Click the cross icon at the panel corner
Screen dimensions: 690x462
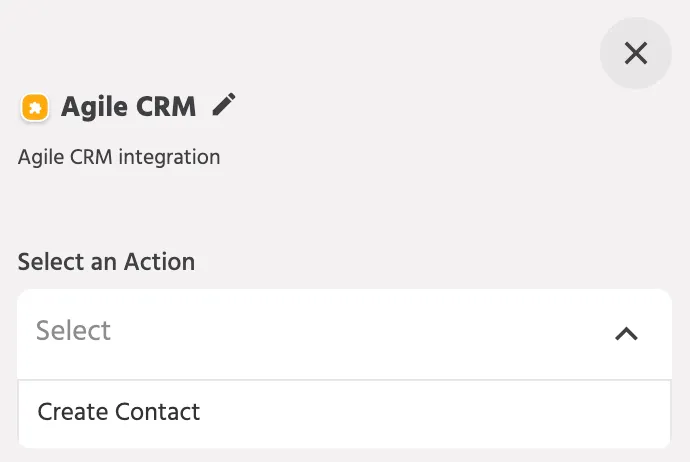635,53
